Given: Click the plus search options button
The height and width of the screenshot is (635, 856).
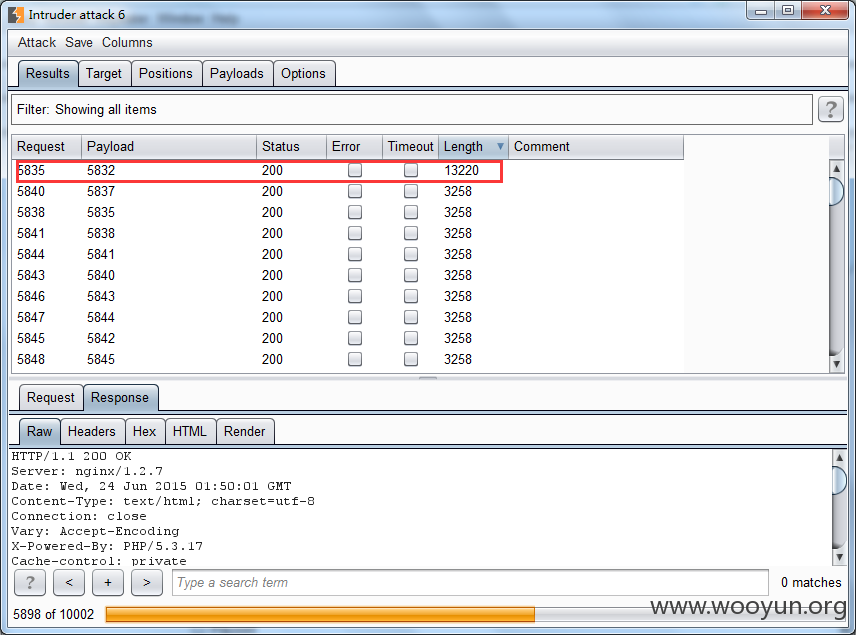Looking at the screenshot, I should [108, 583].
